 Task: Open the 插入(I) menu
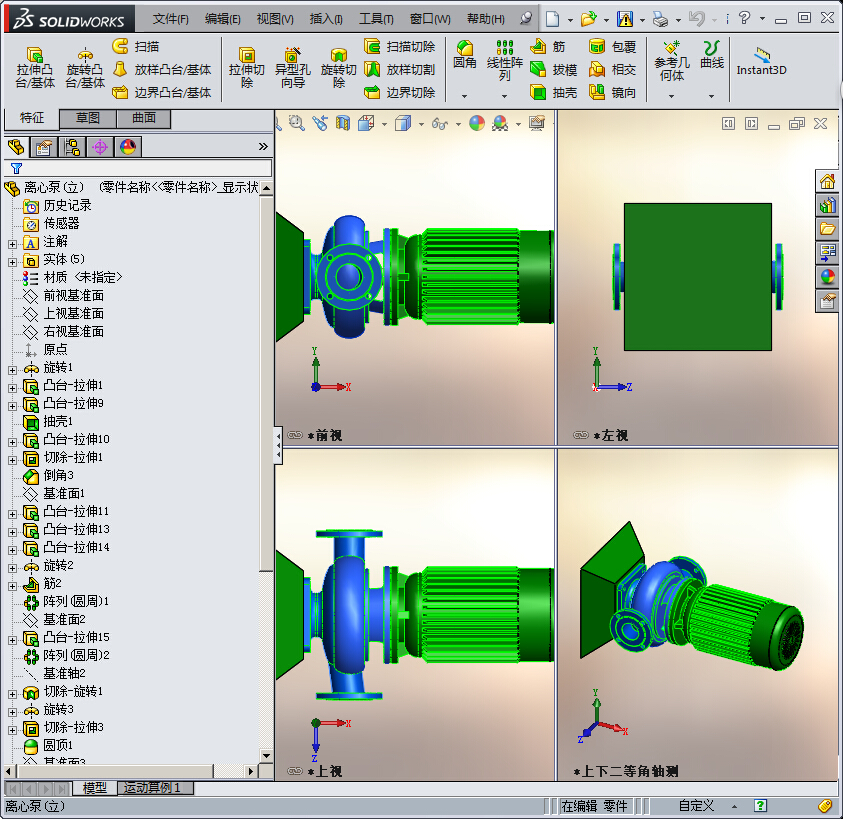tap(326, 19)
